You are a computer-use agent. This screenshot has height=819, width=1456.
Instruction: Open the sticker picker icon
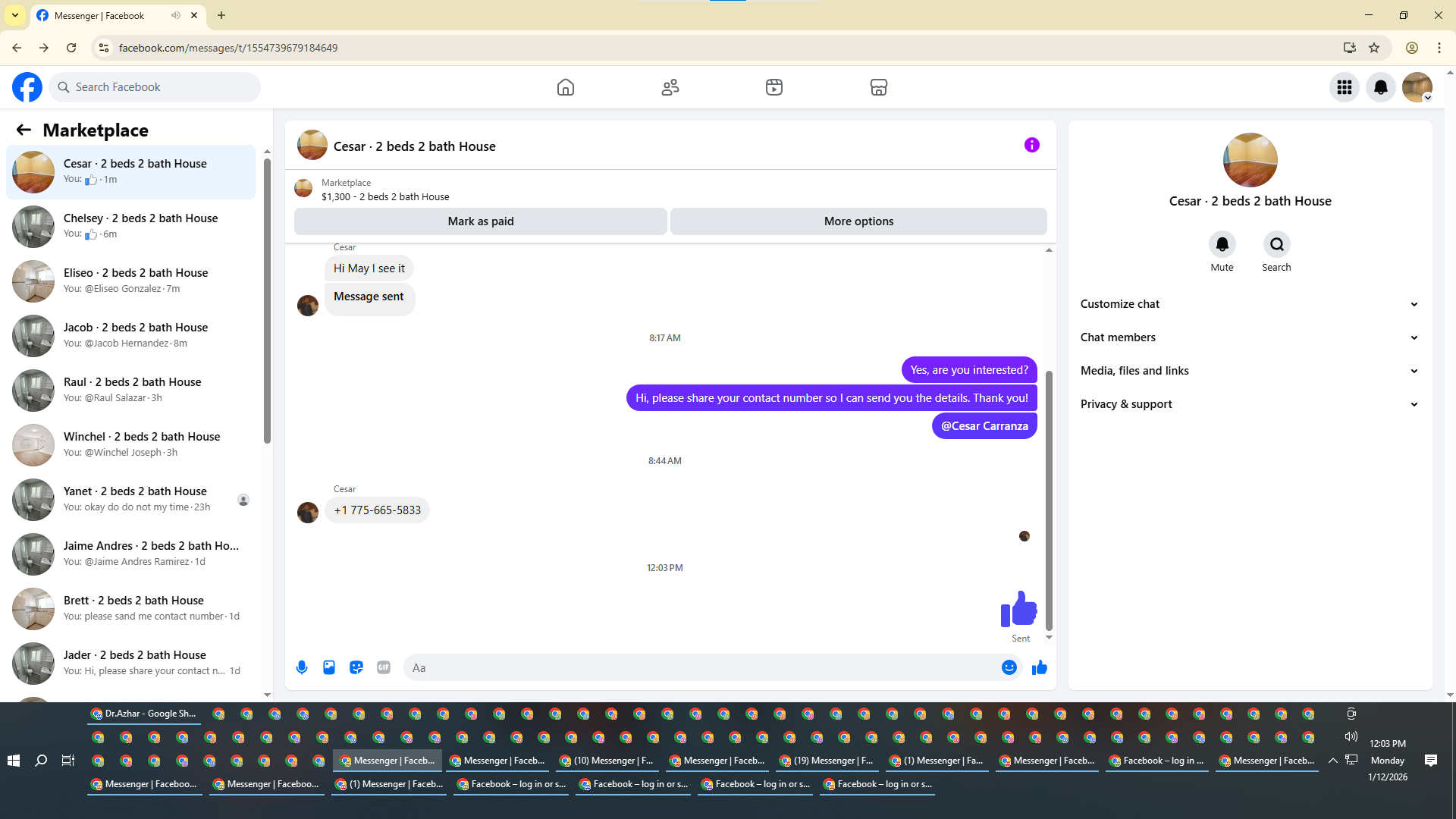(x=356, y=667)
